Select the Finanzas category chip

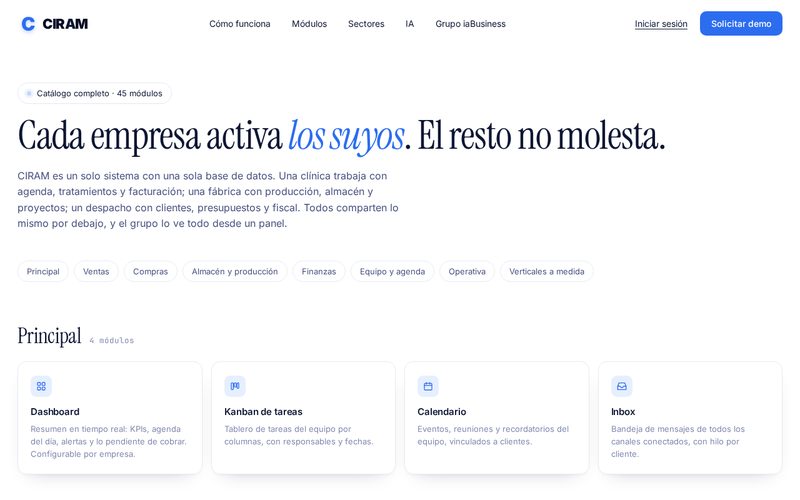pyautogui.click(x=319, y=271)
